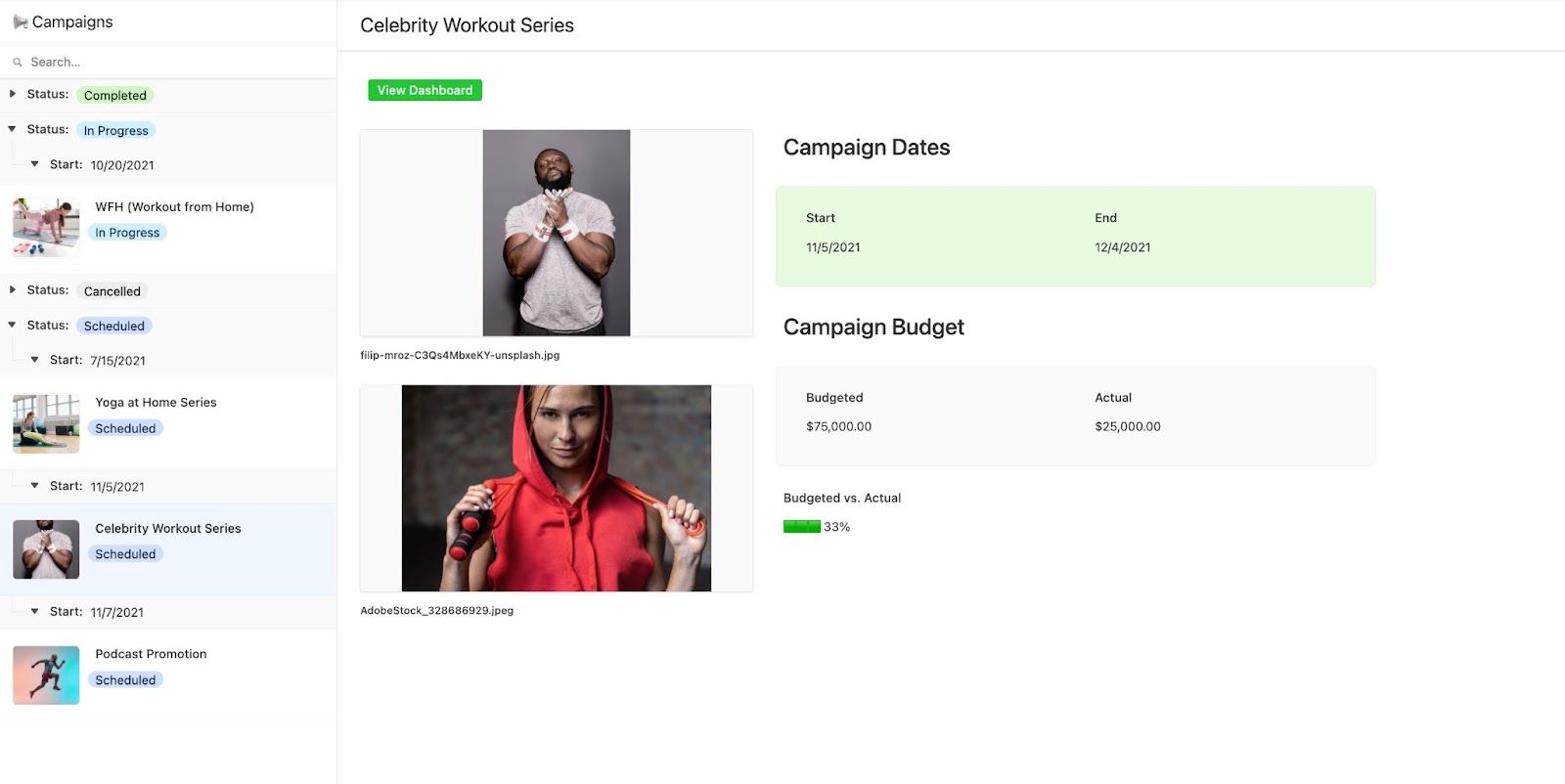Expand the Status: Cancelled group
Image resolution: width=1565 pixels, height=784 pixels.
point(13,289)
